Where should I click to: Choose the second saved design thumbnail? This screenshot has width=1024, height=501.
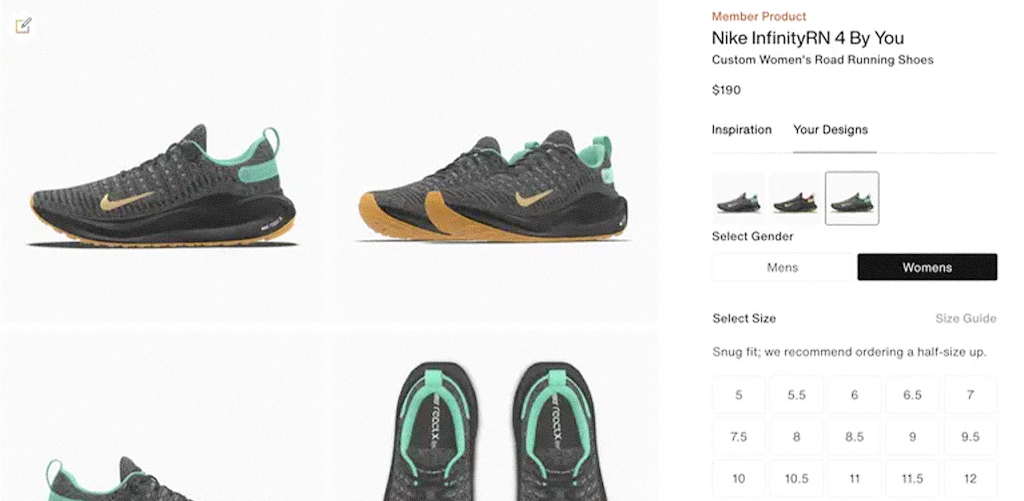click(795, 198)
